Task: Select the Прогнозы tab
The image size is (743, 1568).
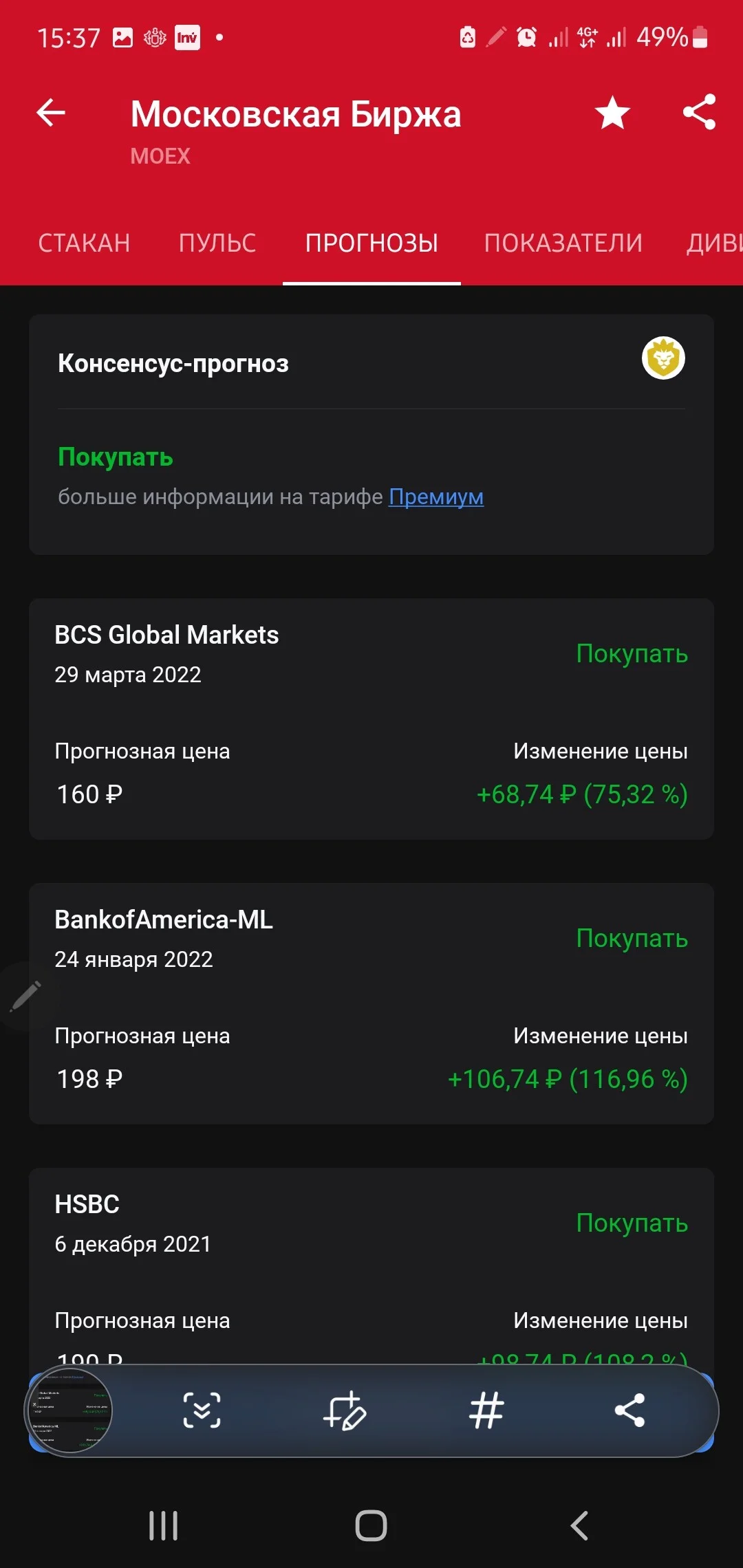Action: tap(371, 243)
